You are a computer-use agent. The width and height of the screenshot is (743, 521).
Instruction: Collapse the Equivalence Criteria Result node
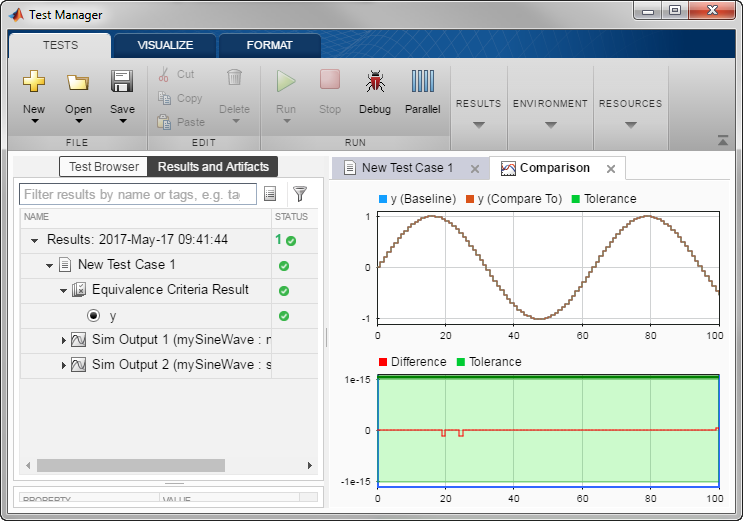pos(64,291)
